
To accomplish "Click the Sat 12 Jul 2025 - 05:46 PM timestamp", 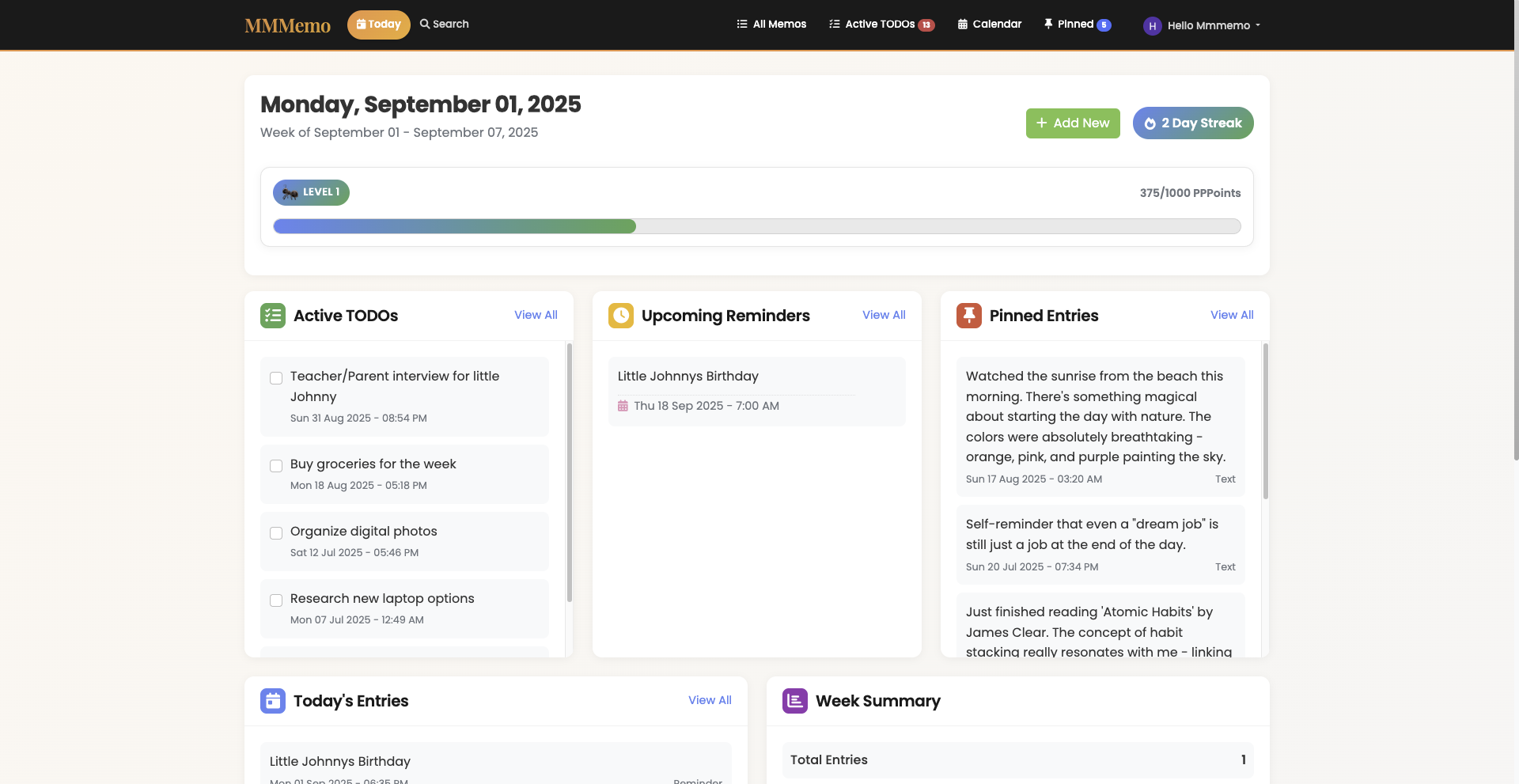I will pos(354,553).
